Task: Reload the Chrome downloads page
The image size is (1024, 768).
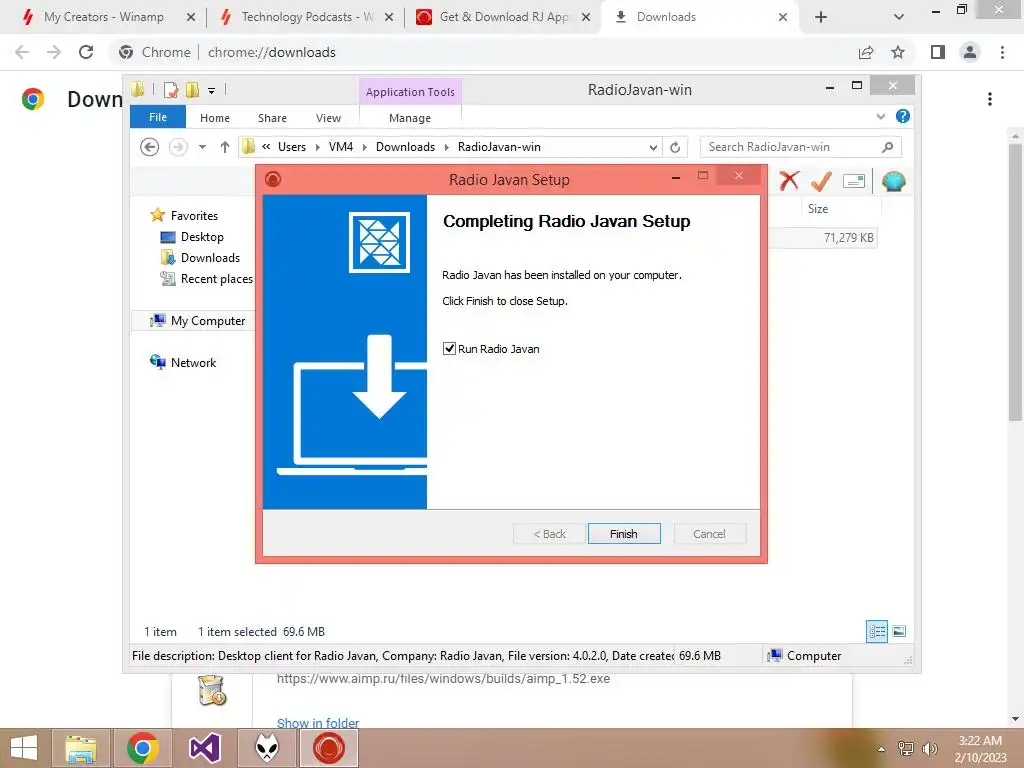Action: 86,52
